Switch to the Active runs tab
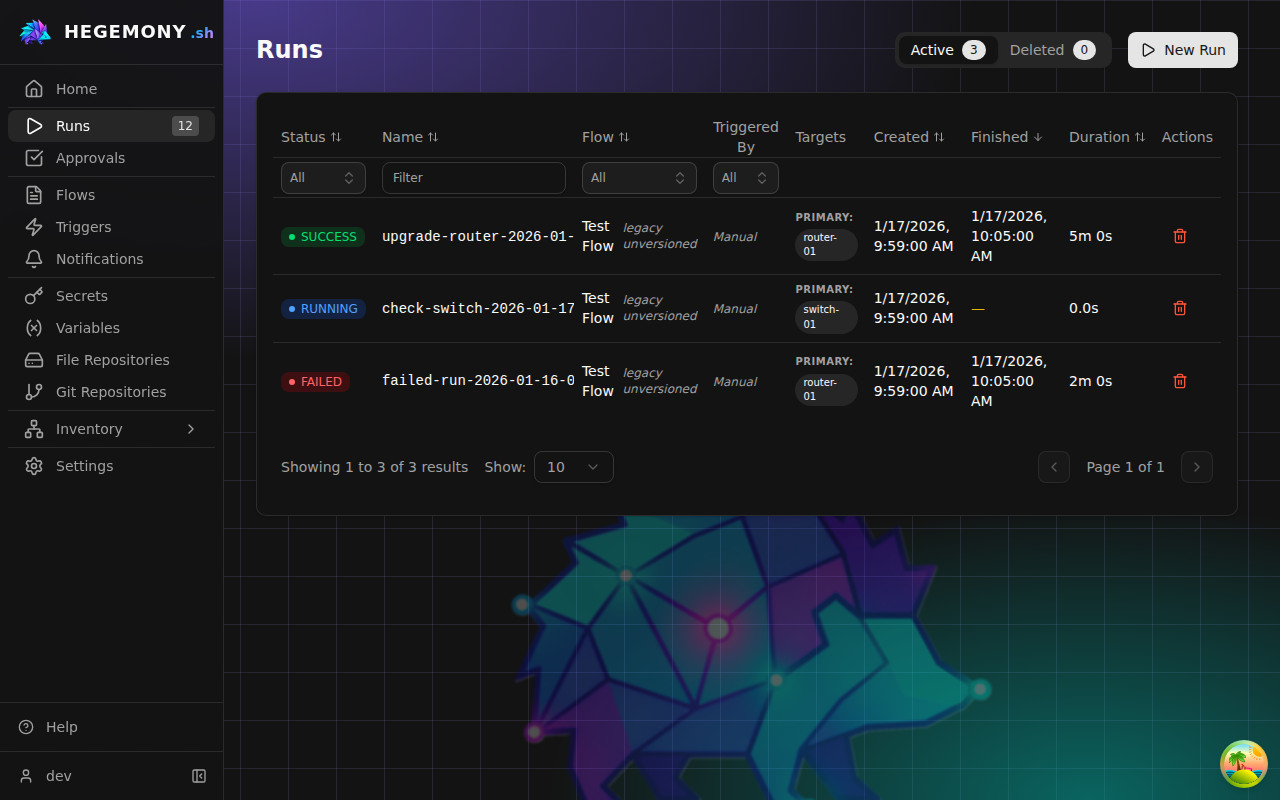Viewport: 1280px width, 800px height. pyautogui.click(x=948, y=50)
